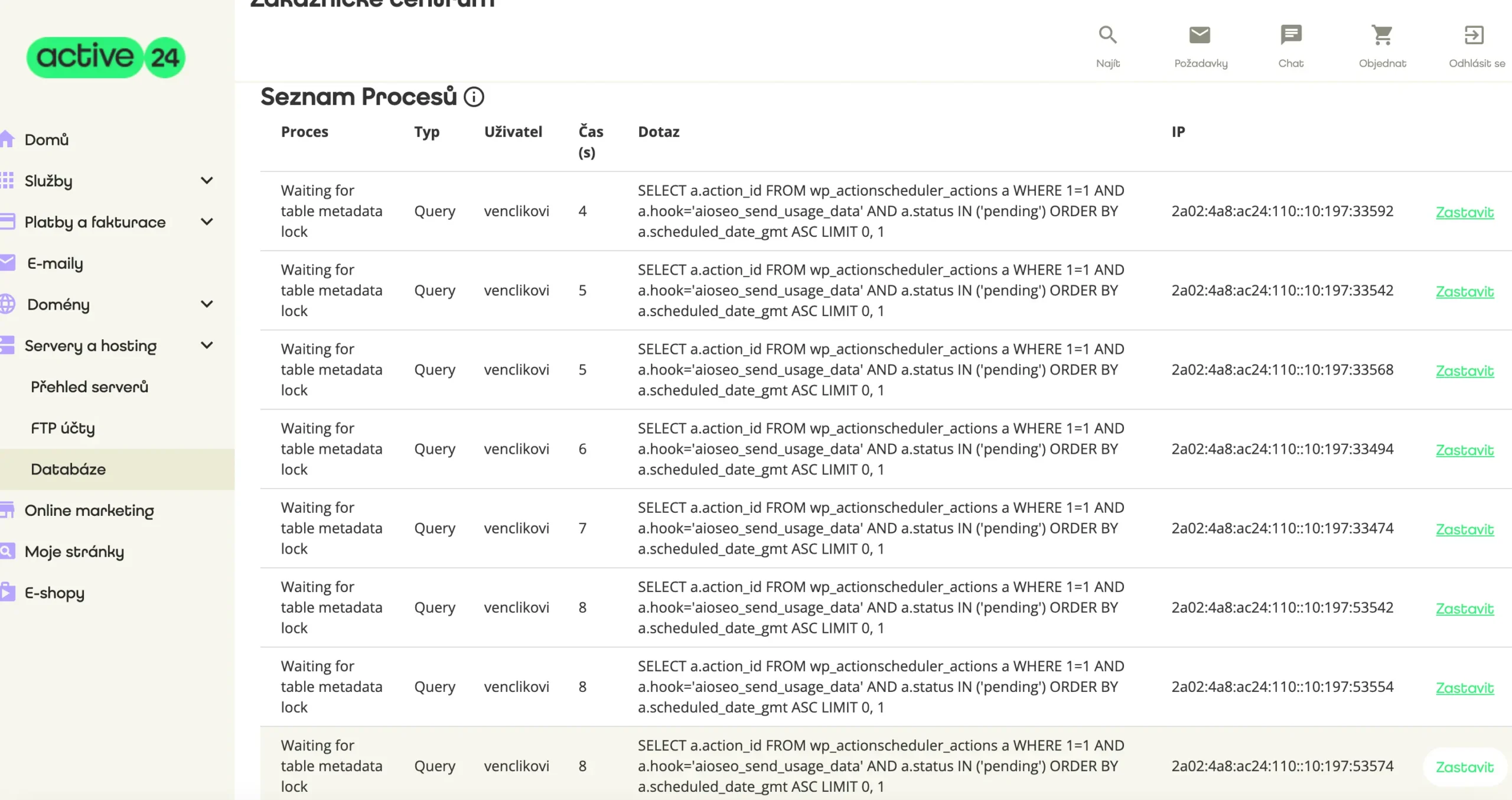Click the active 24 logo
This screenshot has width=1512, height=800.
pyautogui.click(x=106, y=57)
